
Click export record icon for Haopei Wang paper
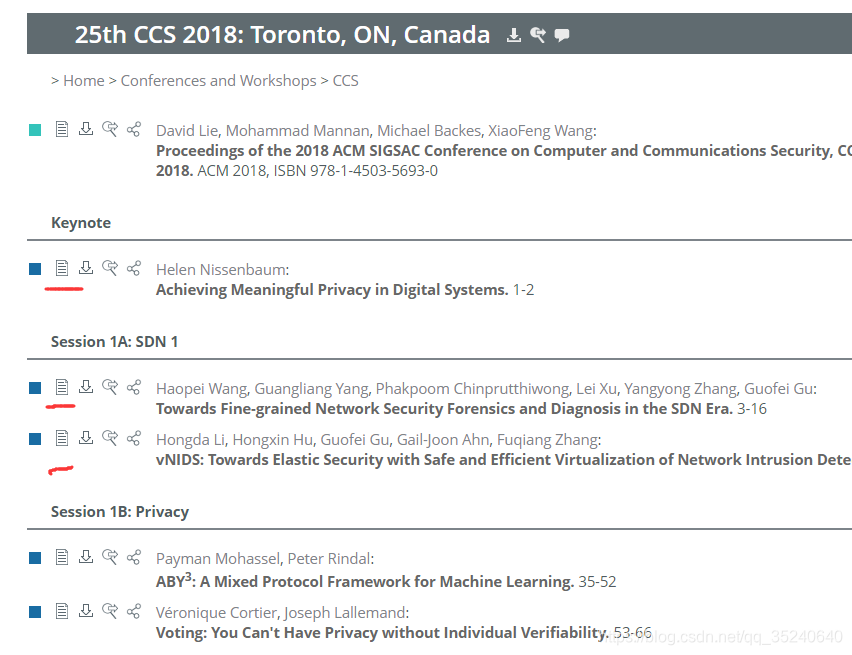(x=86, y=386)
